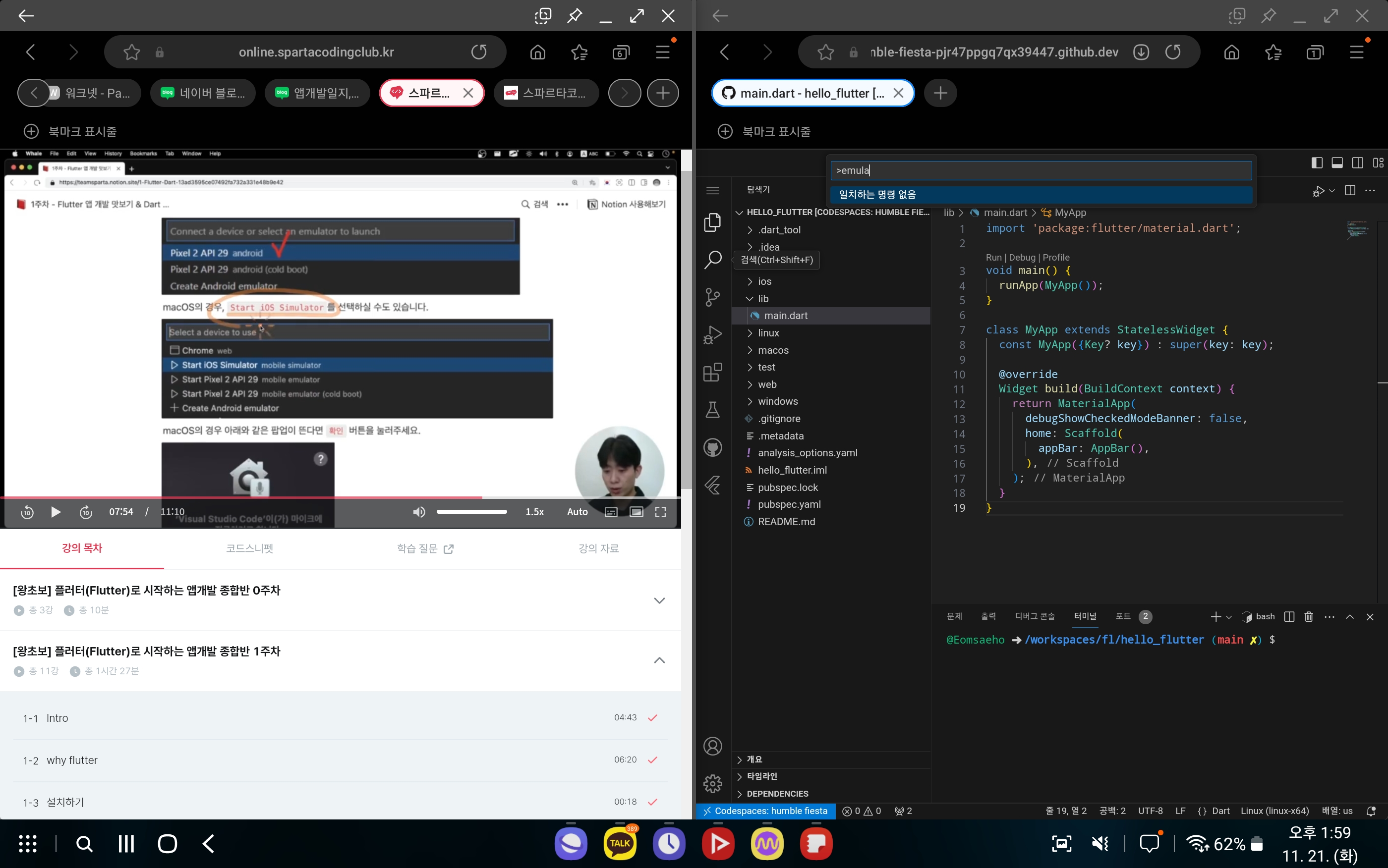The width and height of the screenshot is (1388, 868).
Task: Open the VS Code hamburger menu
Action: tap(713, 191)
